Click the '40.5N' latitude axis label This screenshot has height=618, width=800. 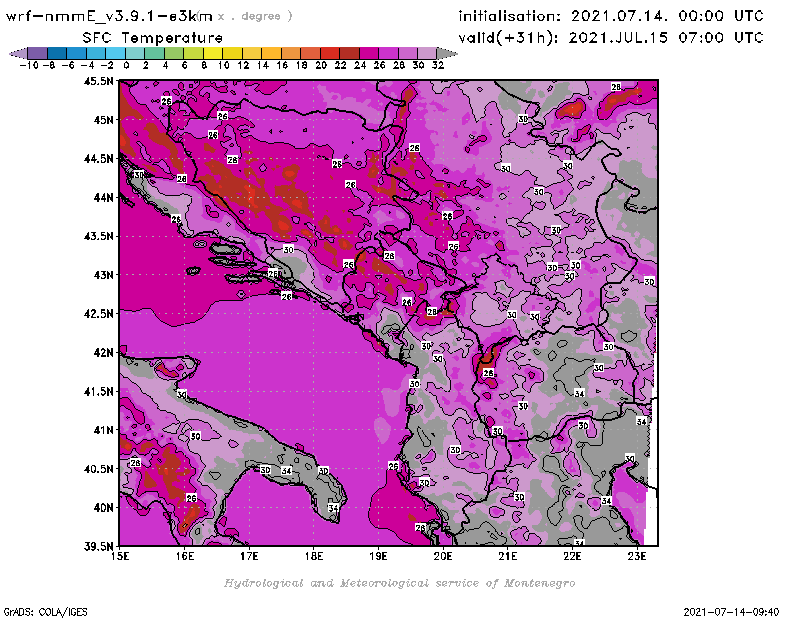click(x=98, y=469)
